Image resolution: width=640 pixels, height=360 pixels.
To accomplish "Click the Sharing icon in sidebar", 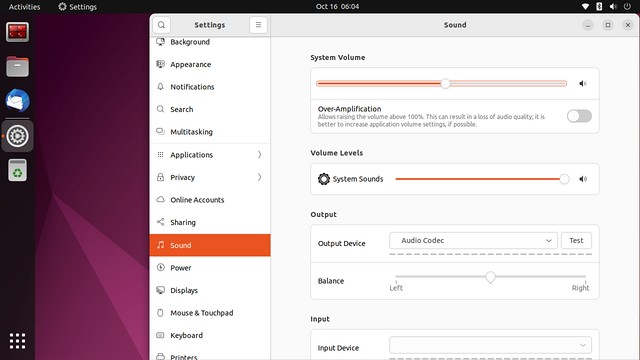I will point(160,222).
